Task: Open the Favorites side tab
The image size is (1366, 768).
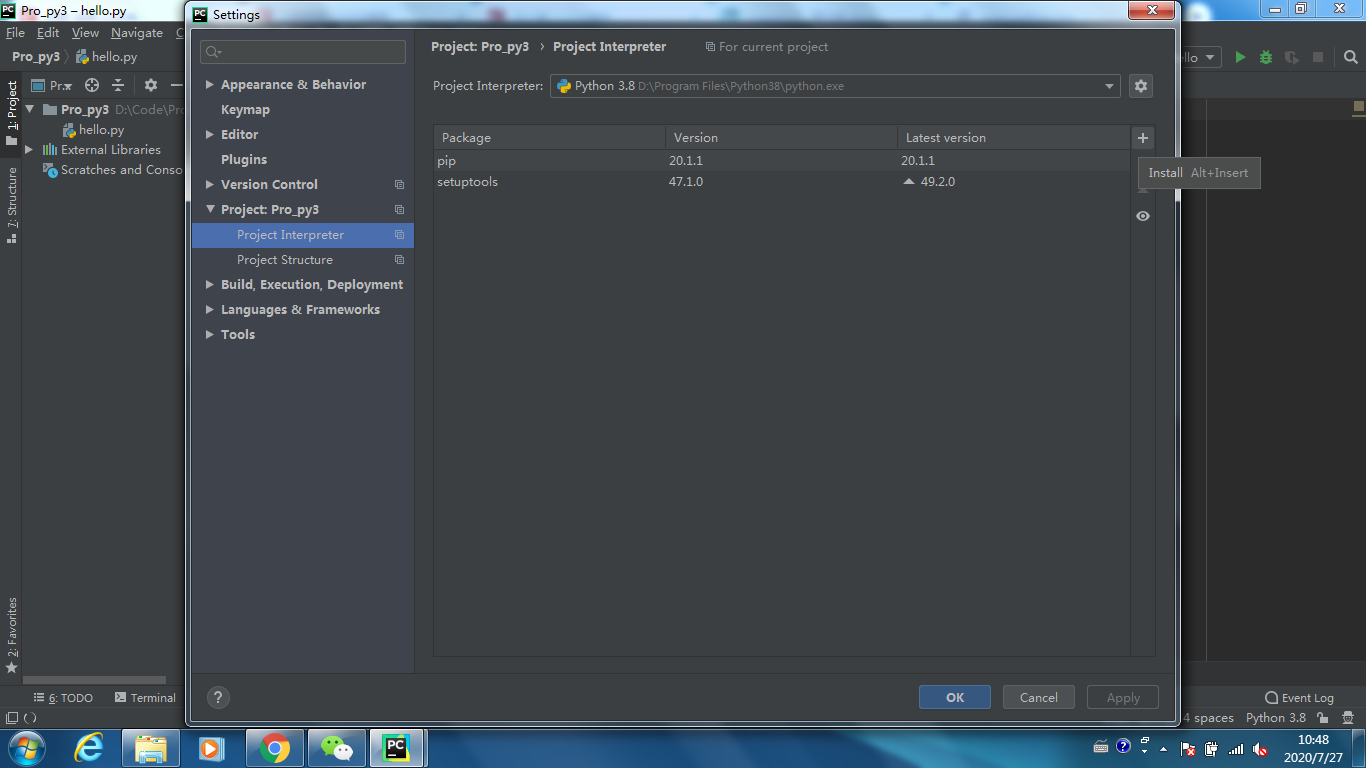Action: 12,636
